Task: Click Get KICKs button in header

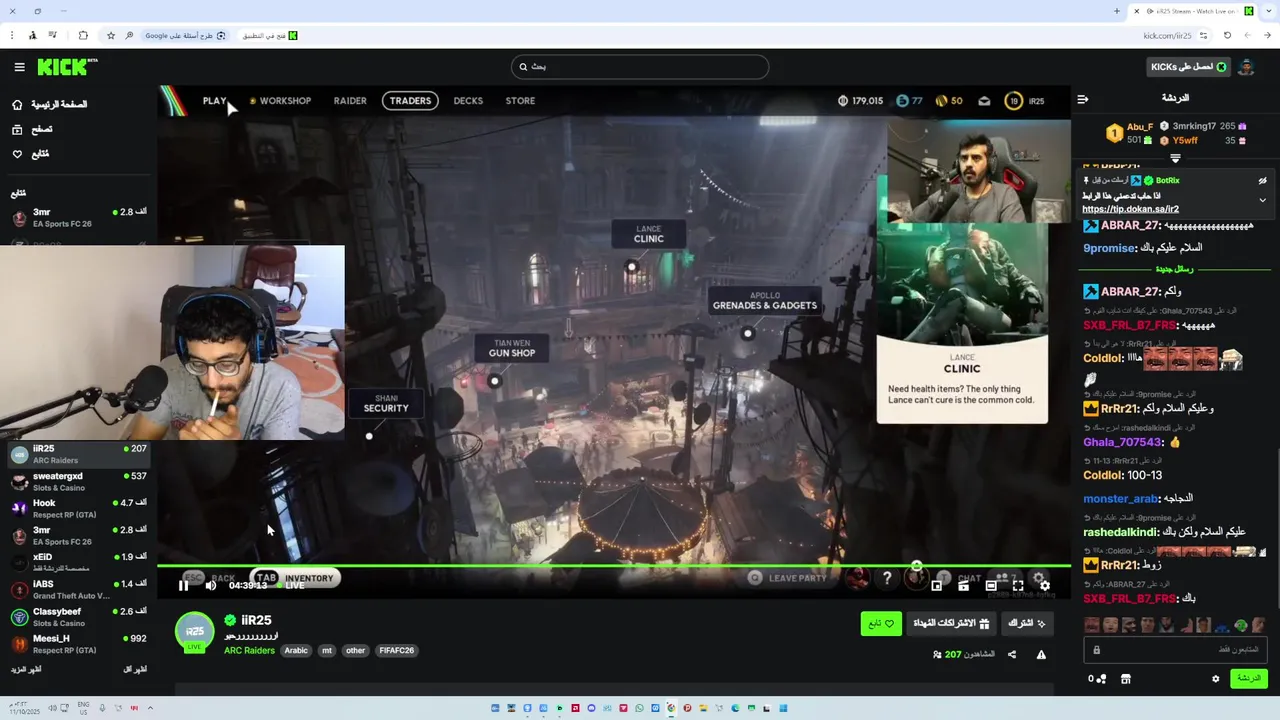Action: 1188,67
